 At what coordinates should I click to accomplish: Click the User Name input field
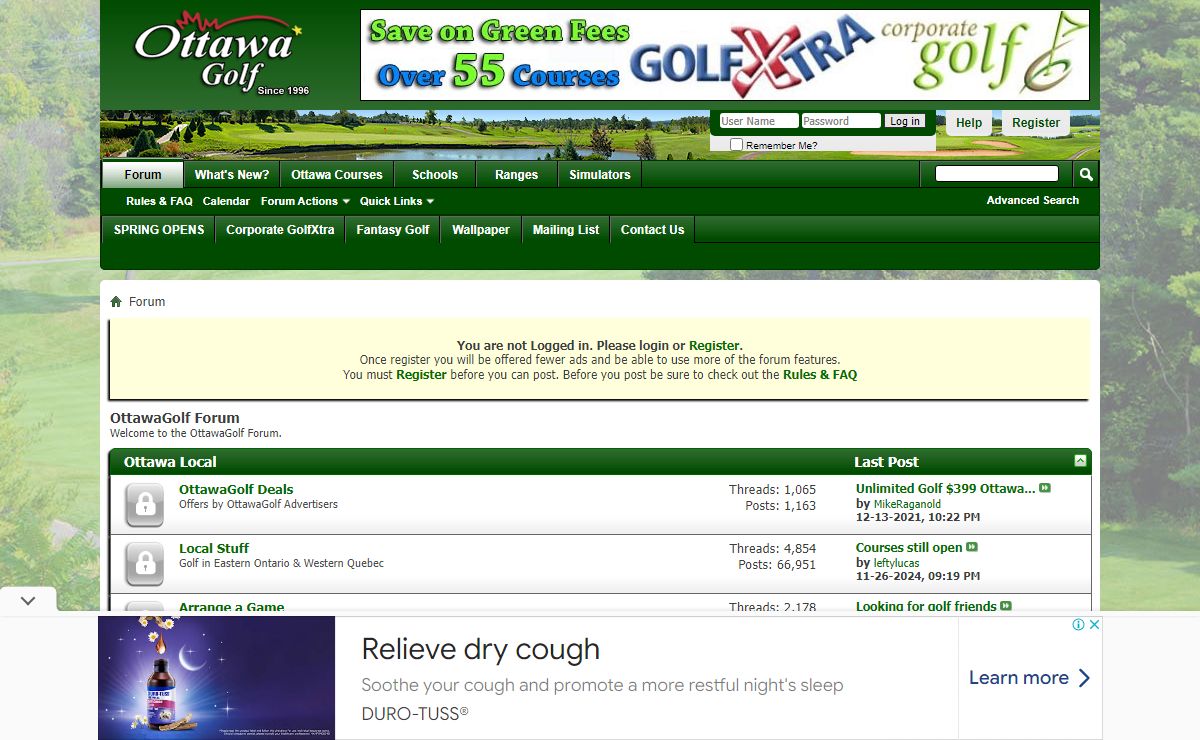point(759,121)
